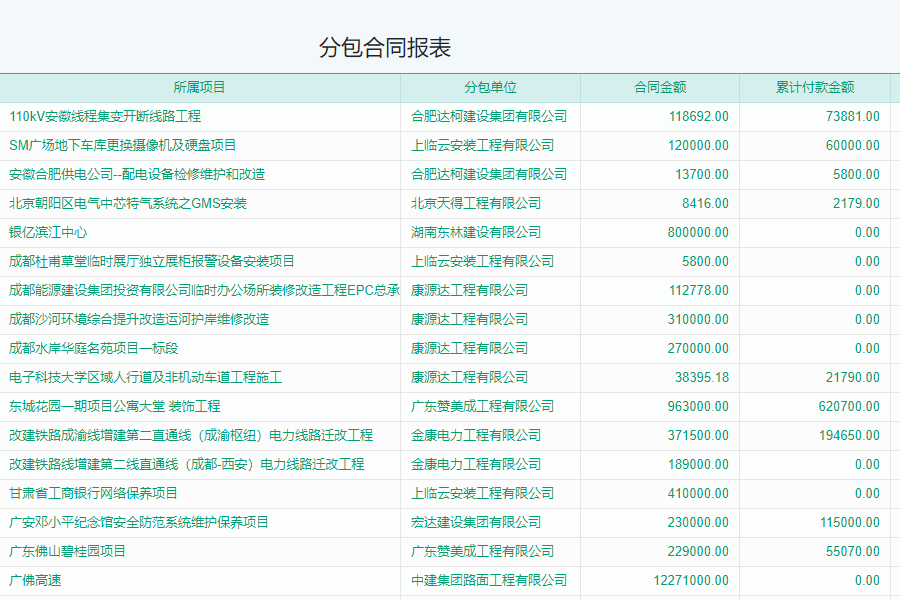Click contract amount 963000.00
Image resolution: width=900 pixels, height=600 pixels.
[x=698, y=407]
